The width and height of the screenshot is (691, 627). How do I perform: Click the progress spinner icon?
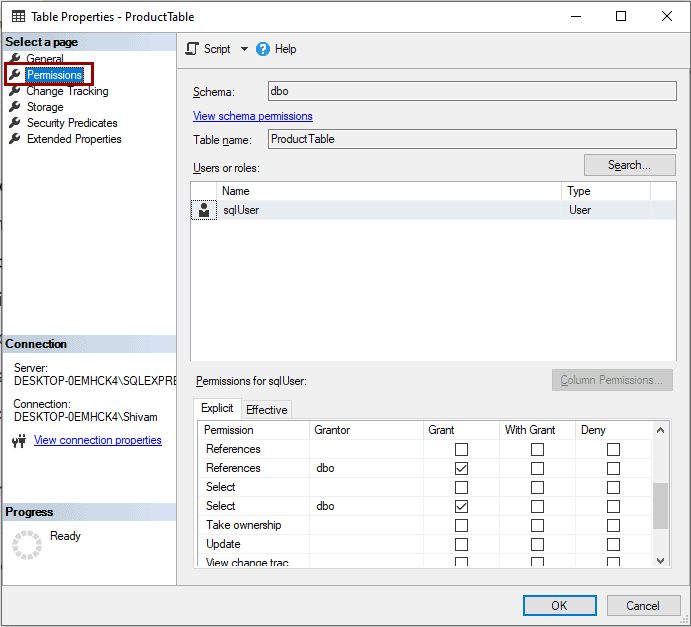point(27,545)
